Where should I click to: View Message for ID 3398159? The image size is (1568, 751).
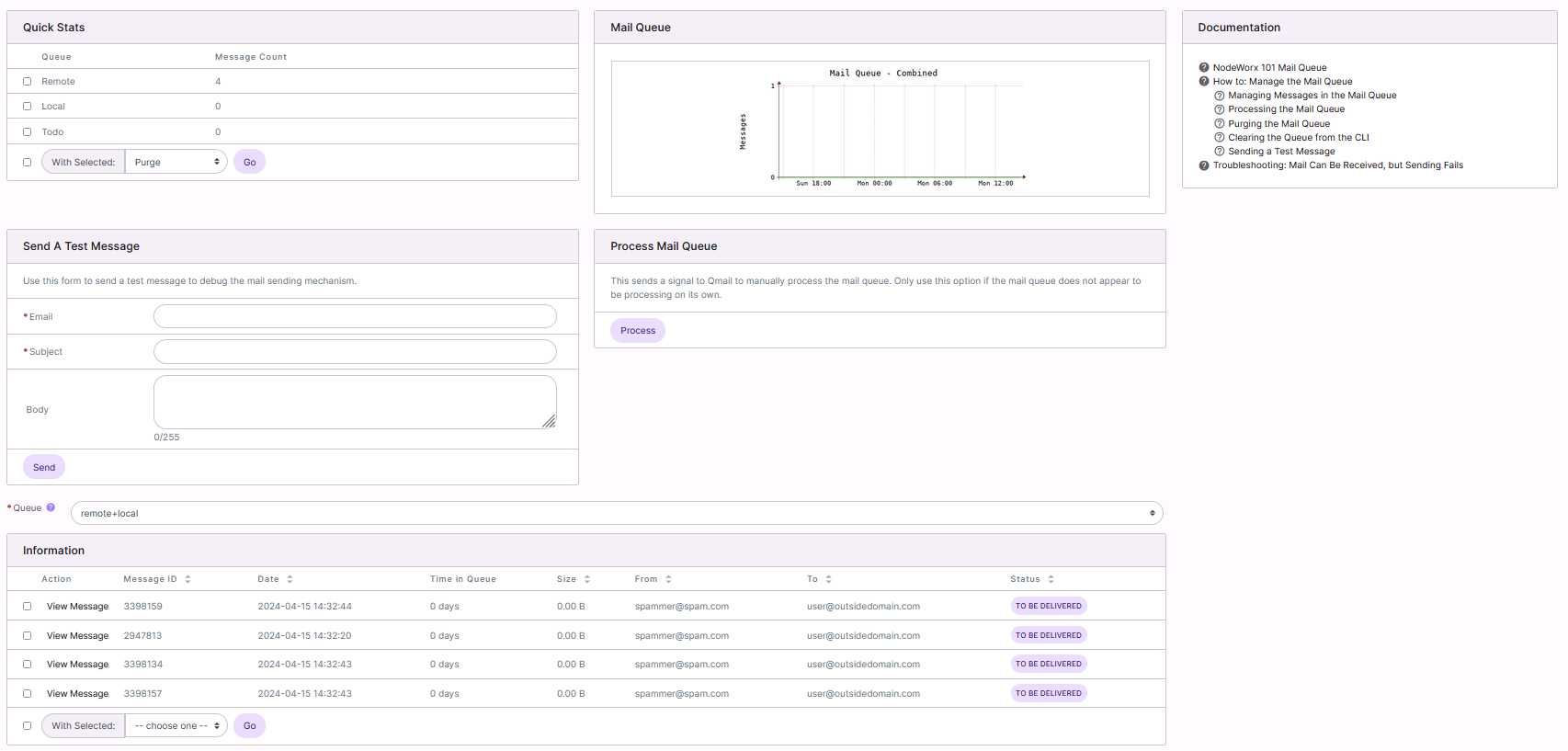coord(77,607)
